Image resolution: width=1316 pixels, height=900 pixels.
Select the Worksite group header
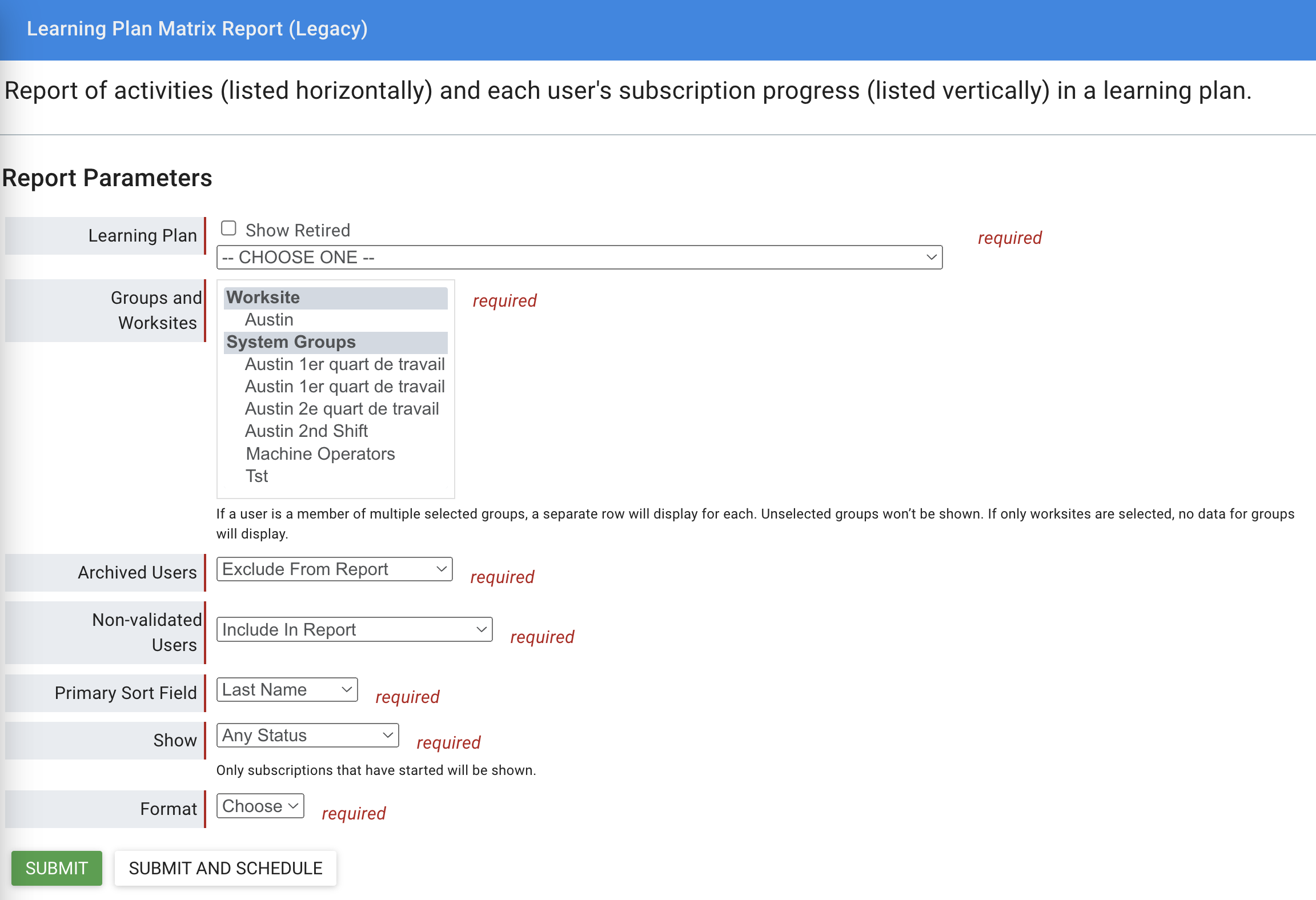coord(263,298)
